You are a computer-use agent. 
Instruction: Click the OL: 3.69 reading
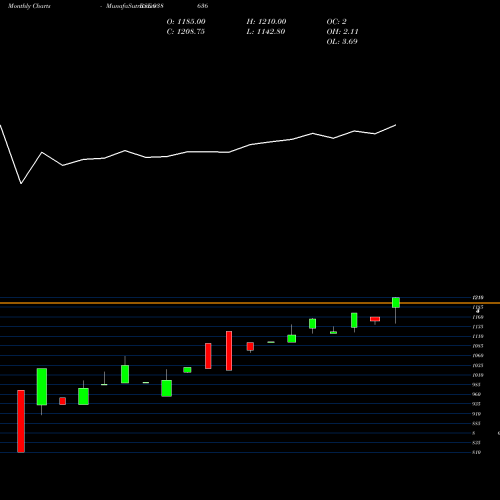tap(342, 42)
